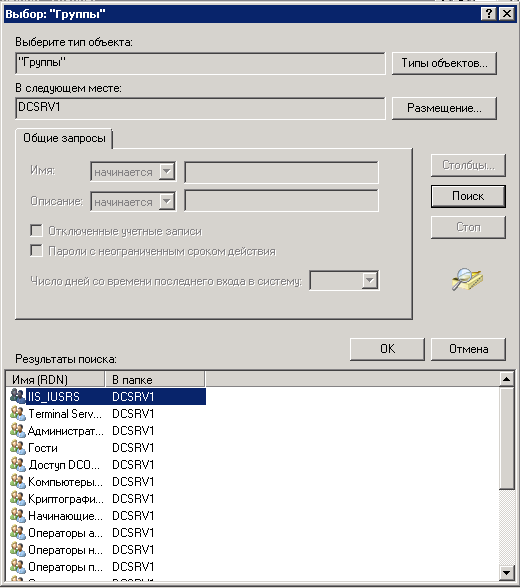520x588 pixels.
Task: Select the Операторы н... group name
Action: pyautogui.click(x=65, y=550)
